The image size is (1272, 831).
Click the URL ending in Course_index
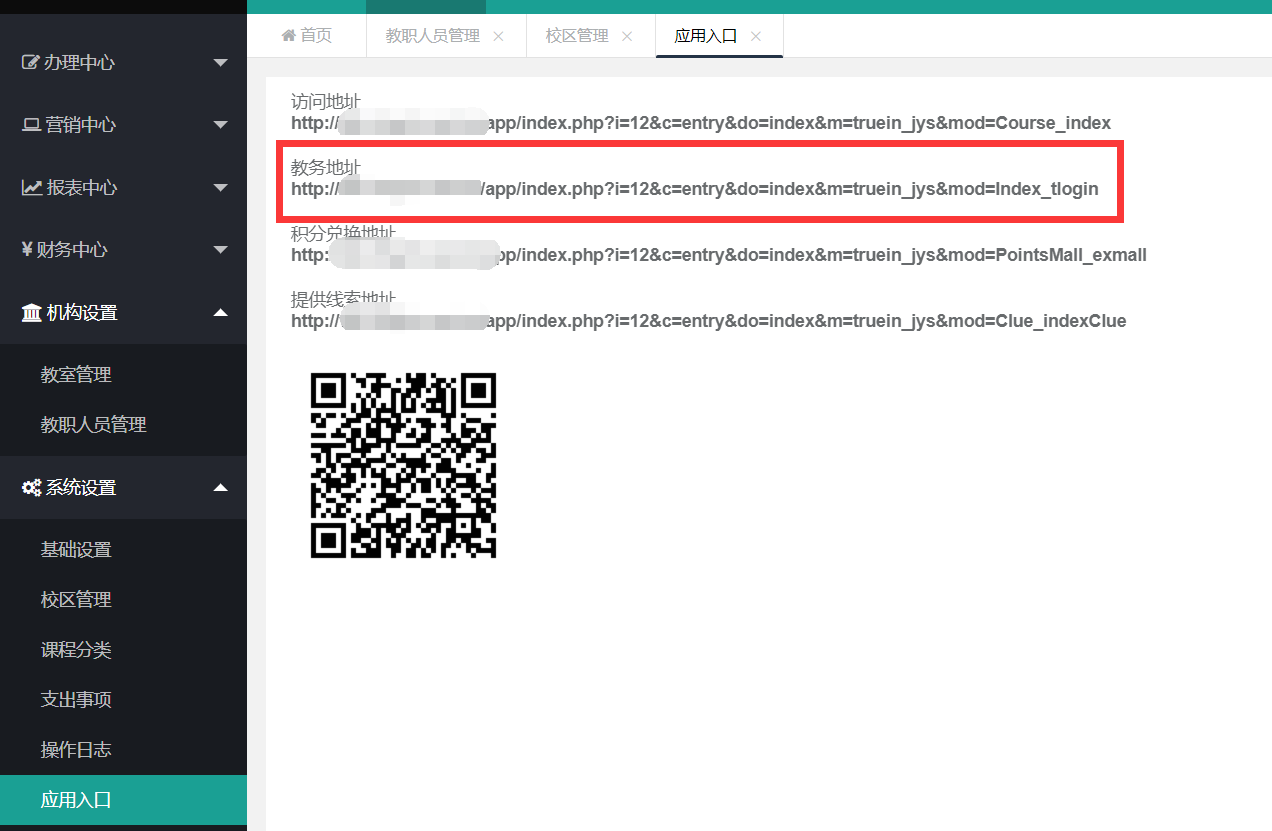pyautogui.click(x=701, y=123)
